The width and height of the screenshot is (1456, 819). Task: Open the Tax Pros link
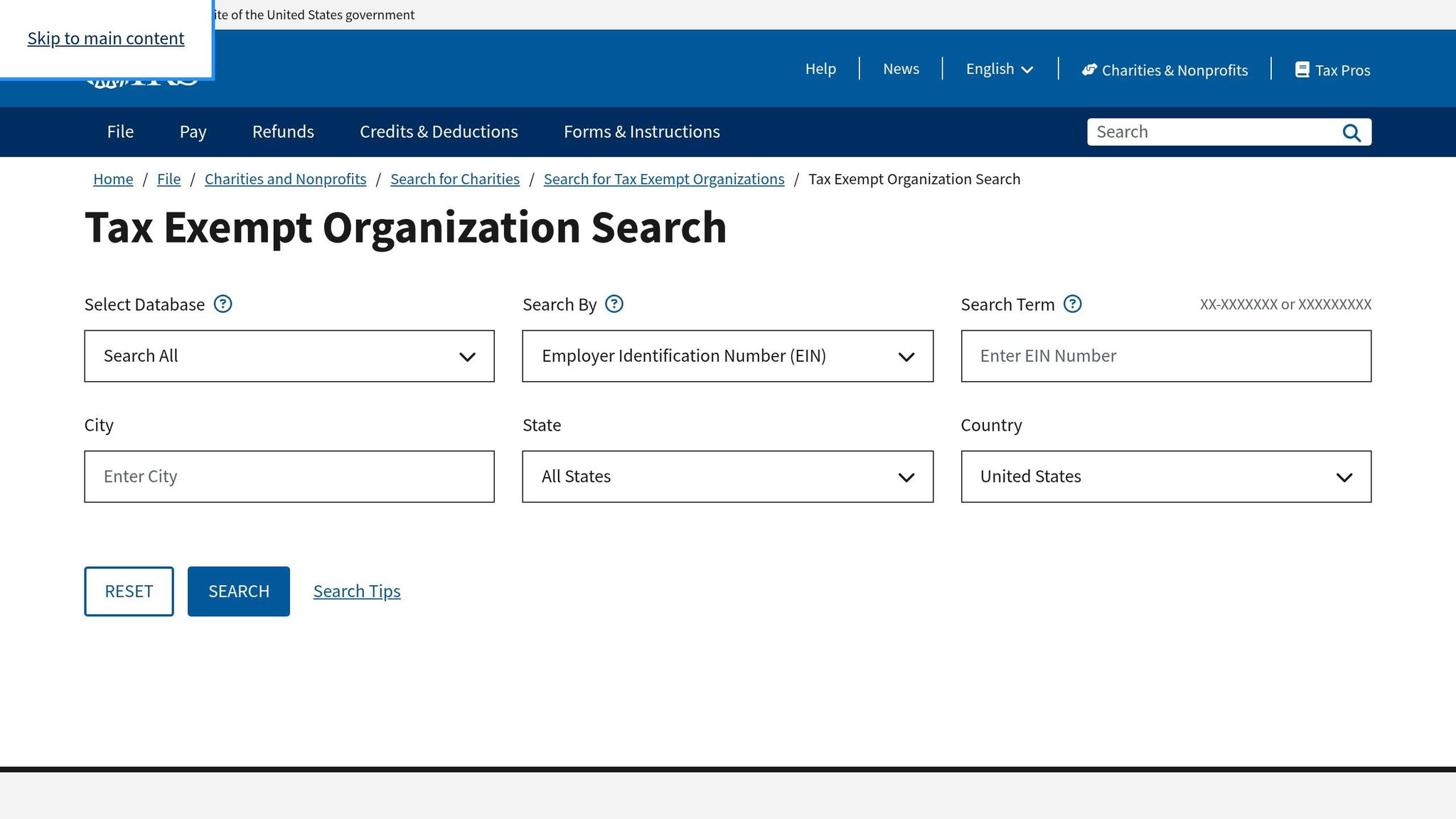click(x=1332, y=70)
